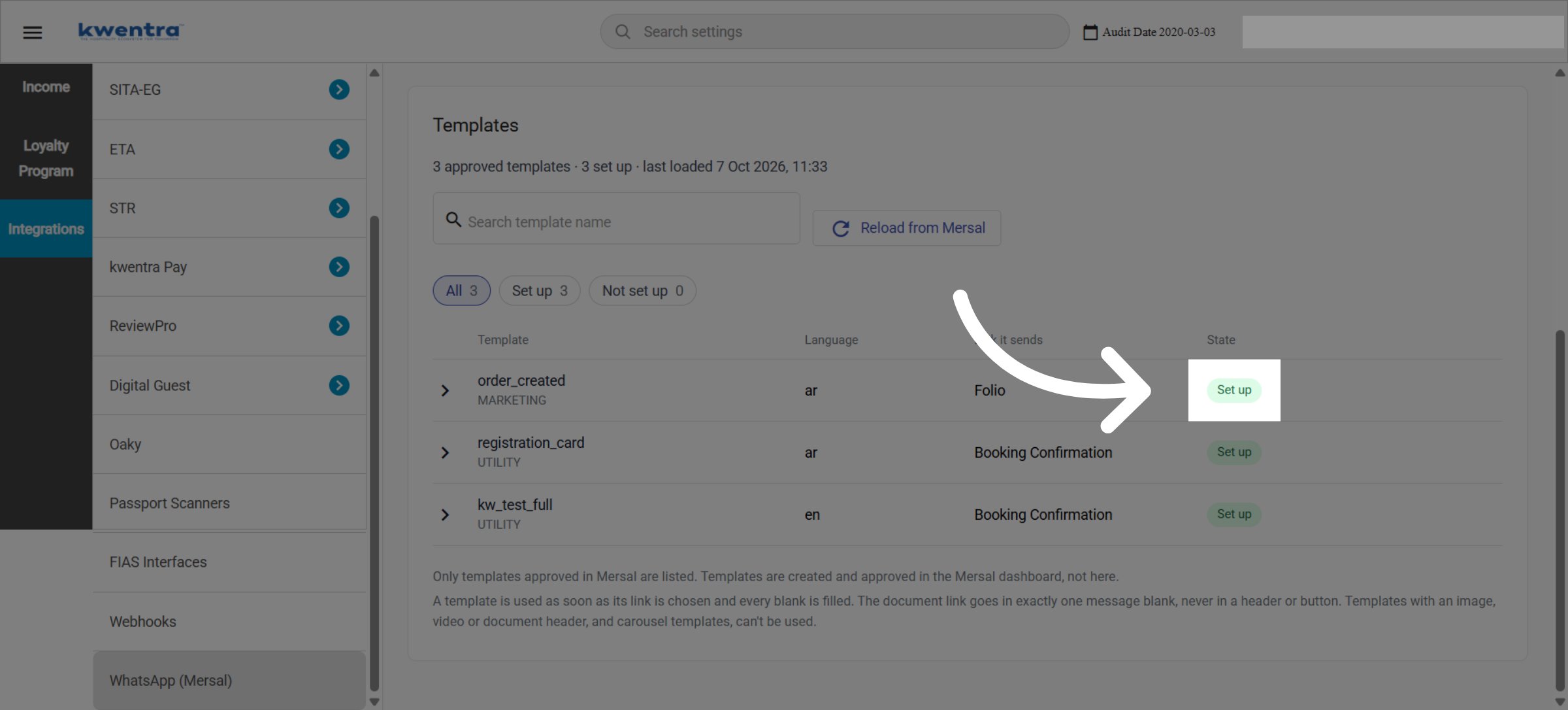
Task: Open ETA arrow icon
Action: pyautogui.click(x=338, y=149)
